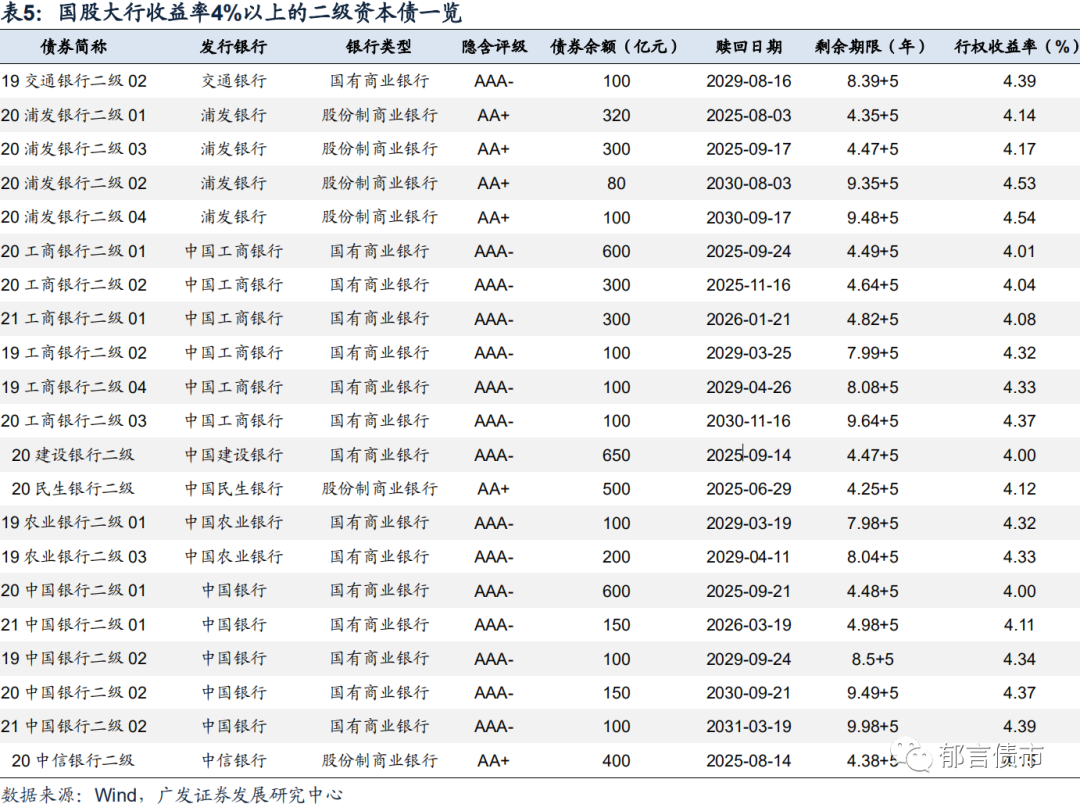Select the 隐含评级 column header
Screen dimensions: 1080x804
(494, 46)
